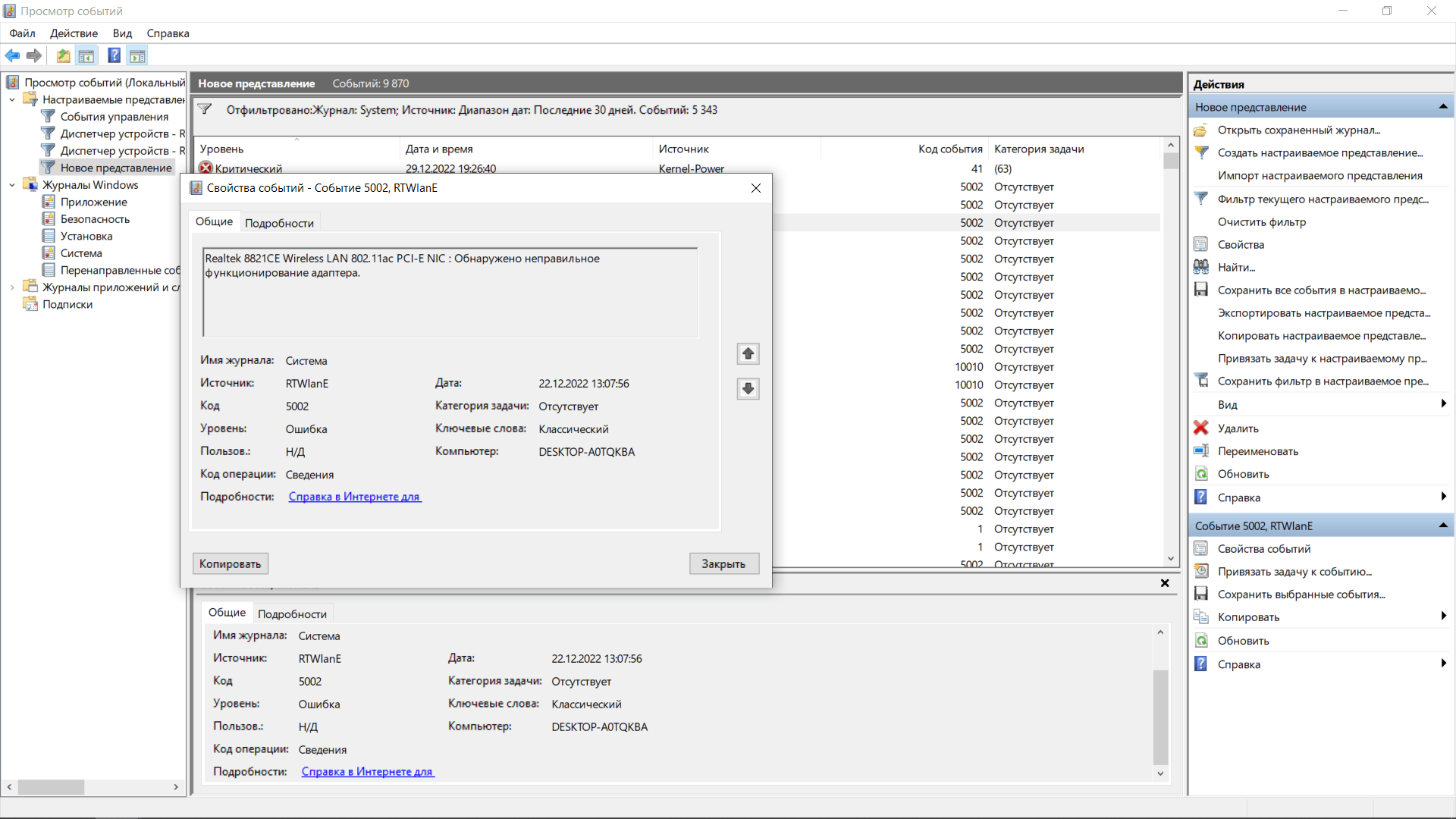Screen dimensions: 1456x819
Task: Click the Properties icon in Actions pane
Action: click(1201, 244)
